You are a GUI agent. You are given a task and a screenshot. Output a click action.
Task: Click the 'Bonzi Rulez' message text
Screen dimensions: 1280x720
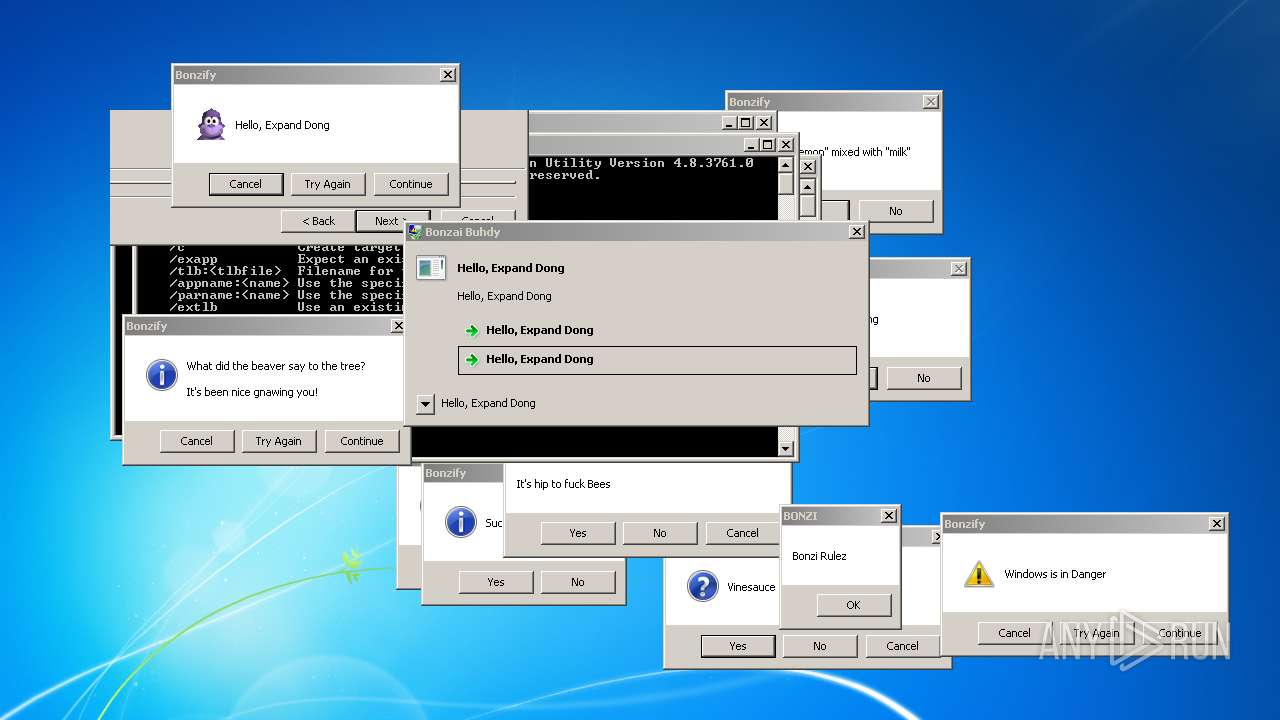coord(819,556)
